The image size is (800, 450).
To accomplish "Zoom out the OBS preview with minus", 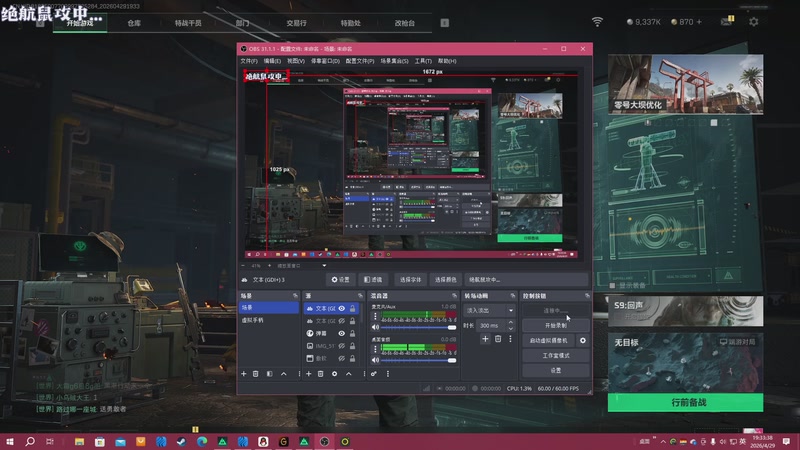I will [x=243, y=266].
